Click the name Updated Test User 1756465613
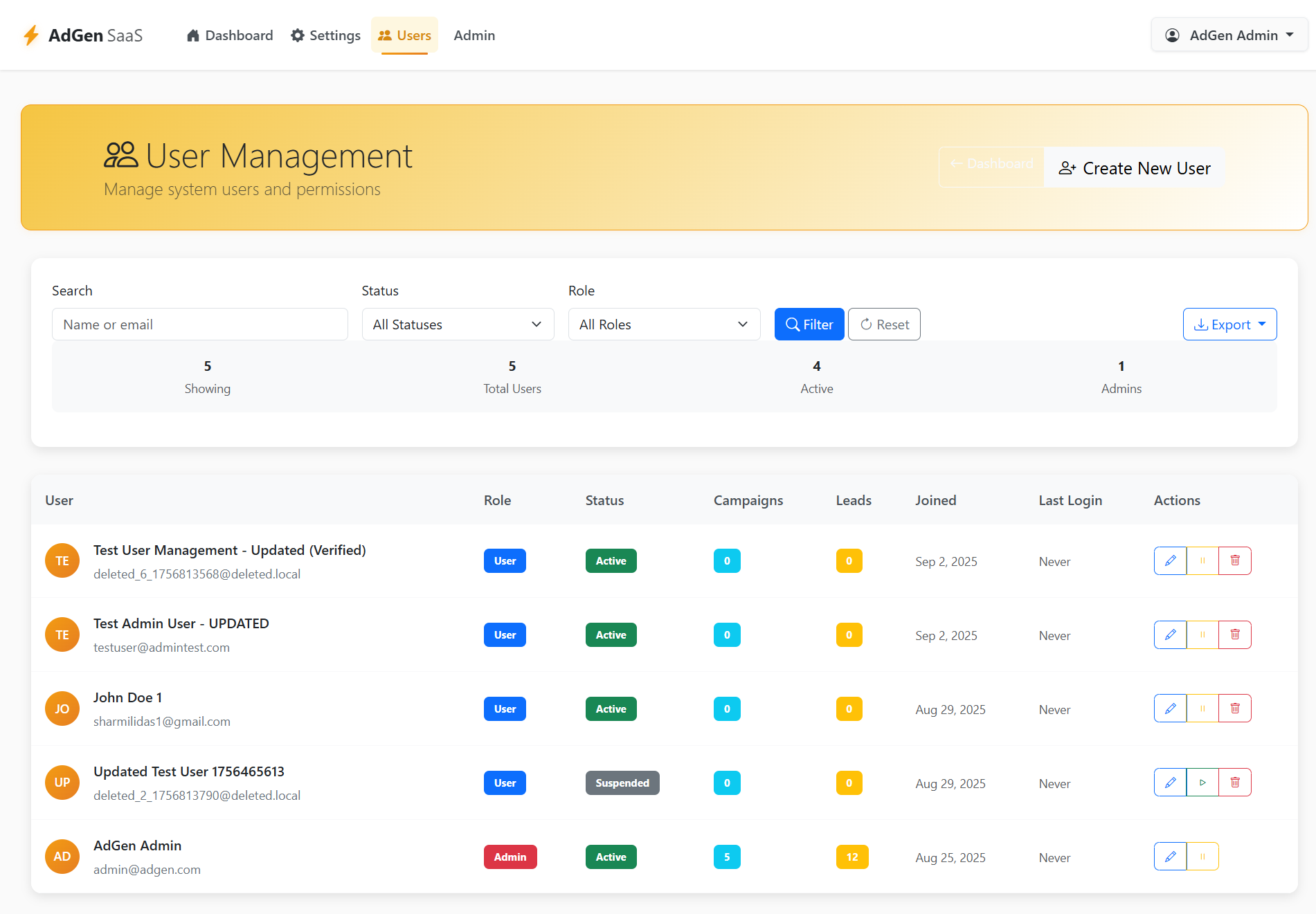1316x914 pixels. point(189,771)
